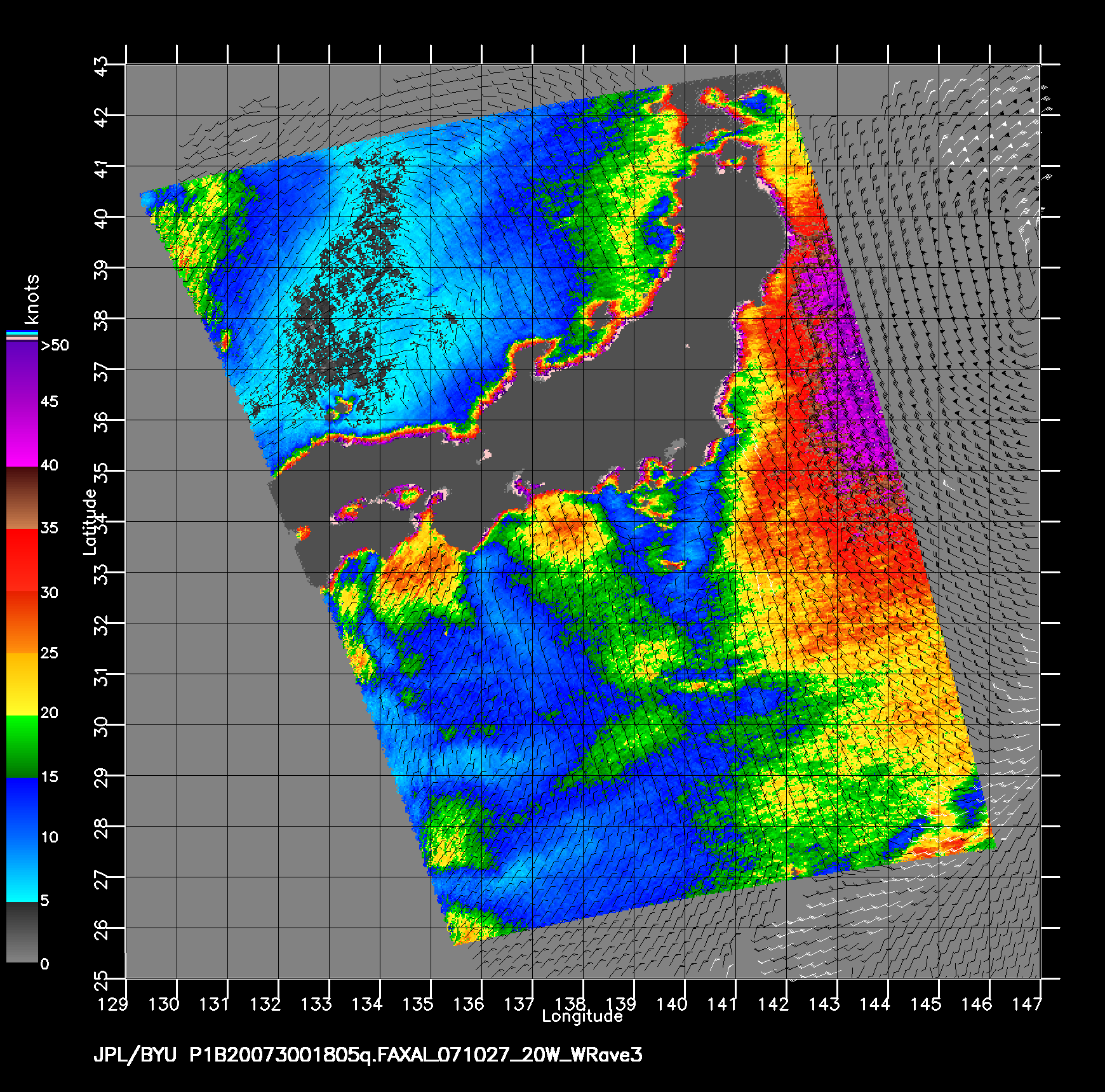Click the longitude tick label '146'
This screenshot has width=1105, height=1092.
977,1004
